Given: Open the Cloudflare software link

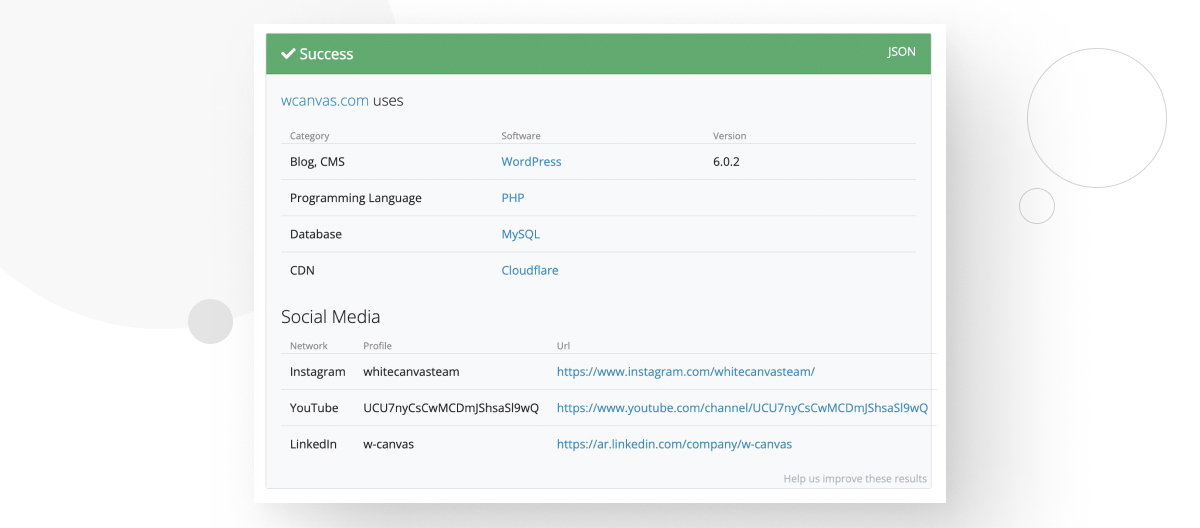Looking at the screenshot, I should [530, 270].
